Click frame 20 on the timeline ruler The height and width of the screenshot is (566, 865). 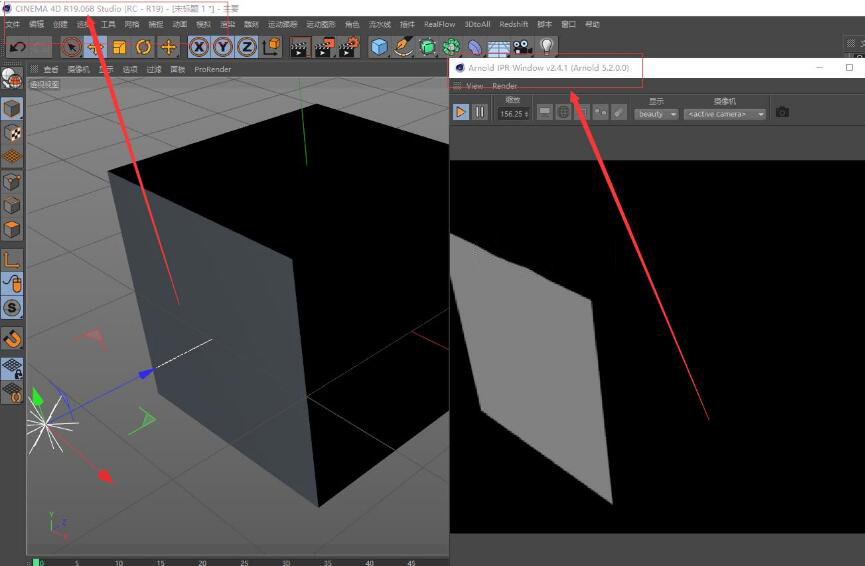click(x=202, y=563)
